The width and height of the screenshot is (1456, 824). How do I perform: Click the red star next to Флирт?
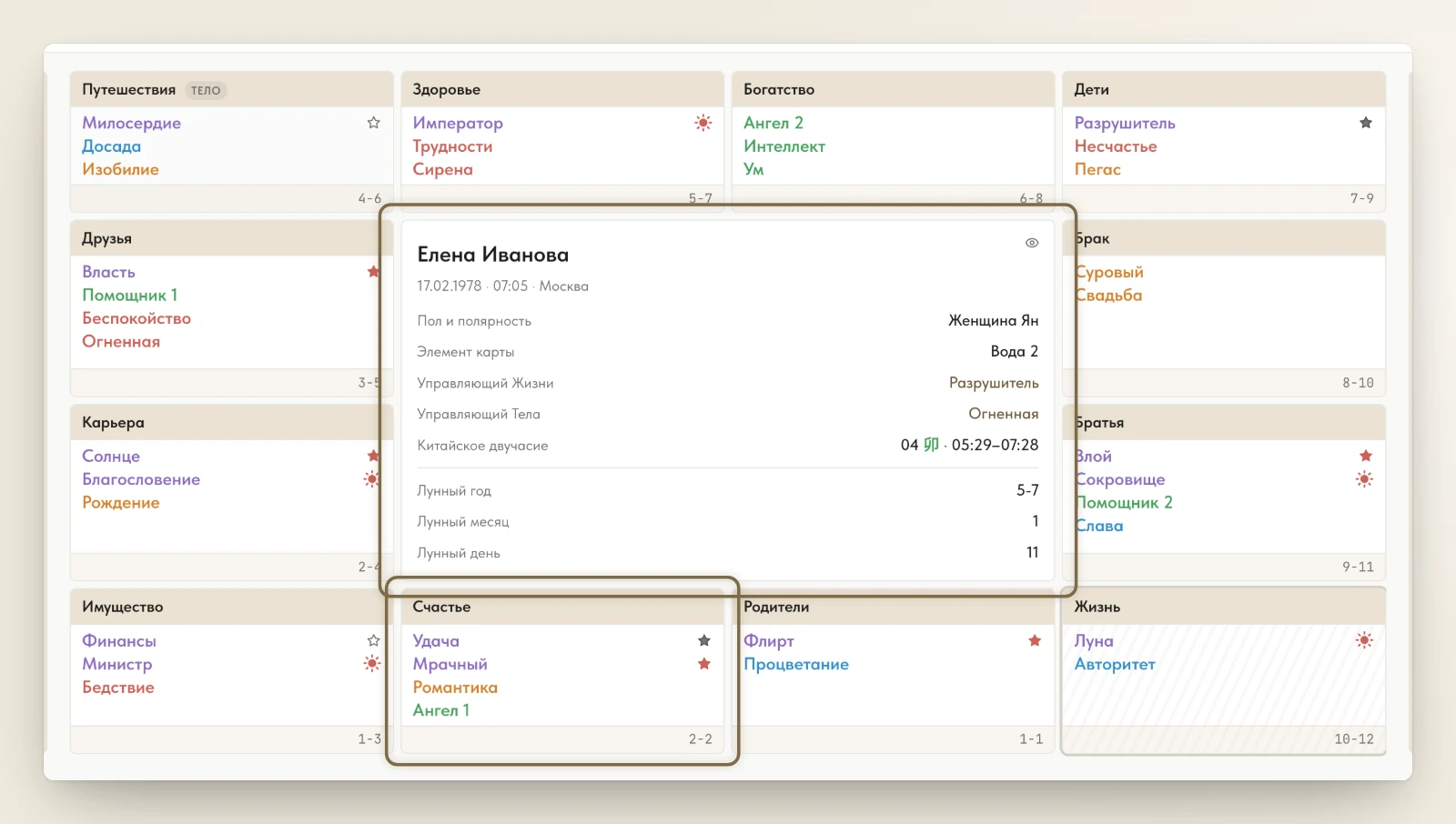click(x=1035, y=641)
